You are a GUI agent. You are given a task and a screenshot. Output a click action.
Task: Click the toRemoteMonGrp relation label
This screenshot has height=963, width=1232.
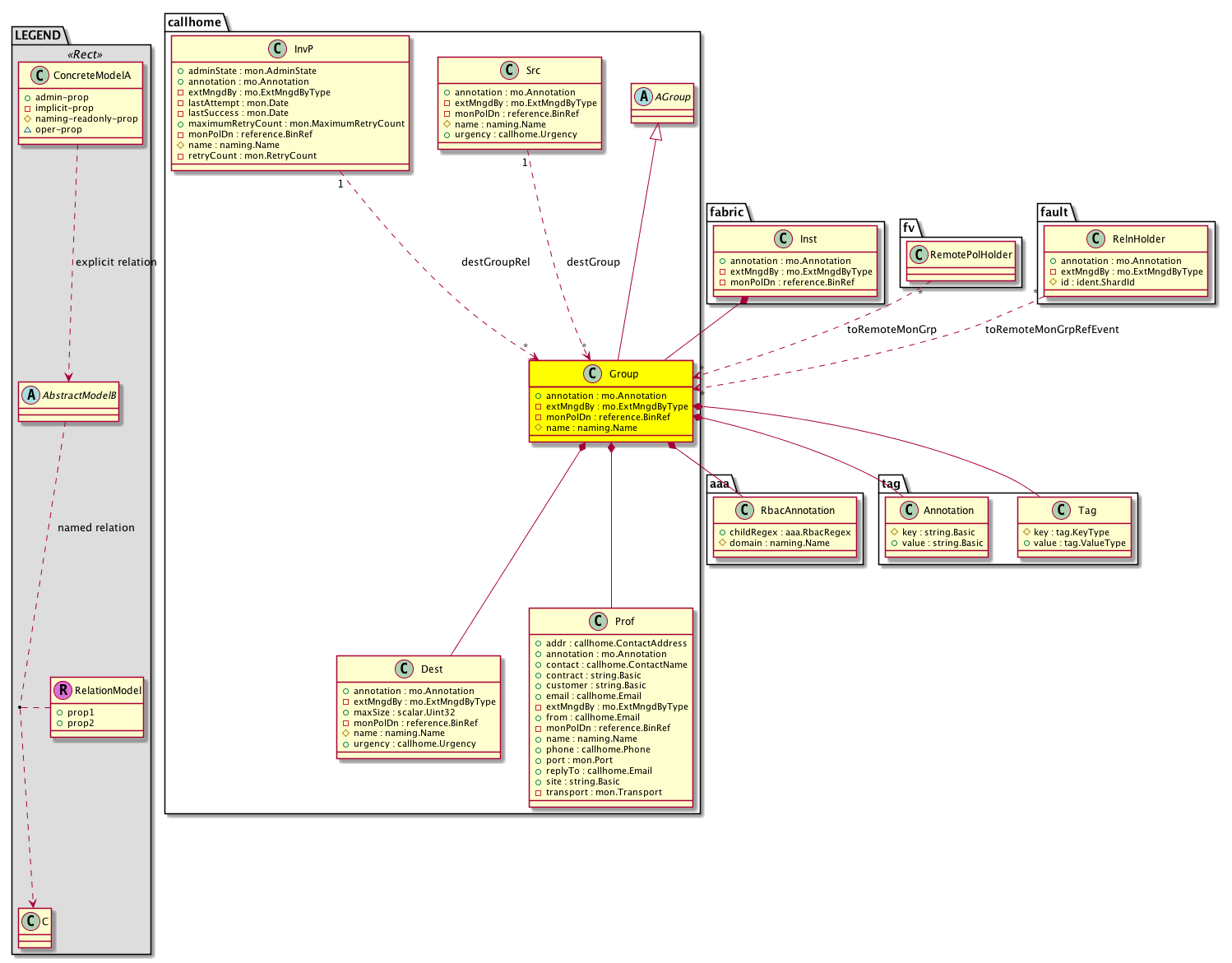892,330
